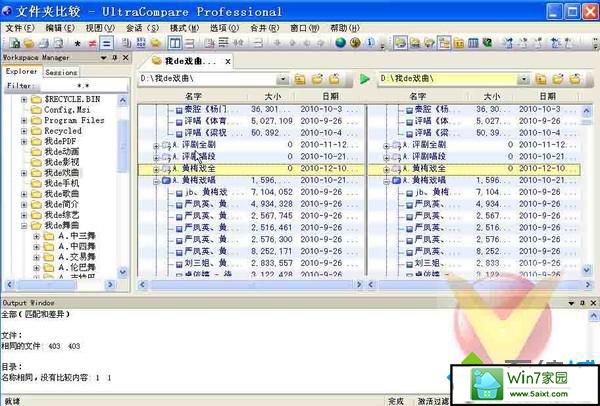Open the 会话(S) menu
600x406 pixels.
(x=142, y=28)
